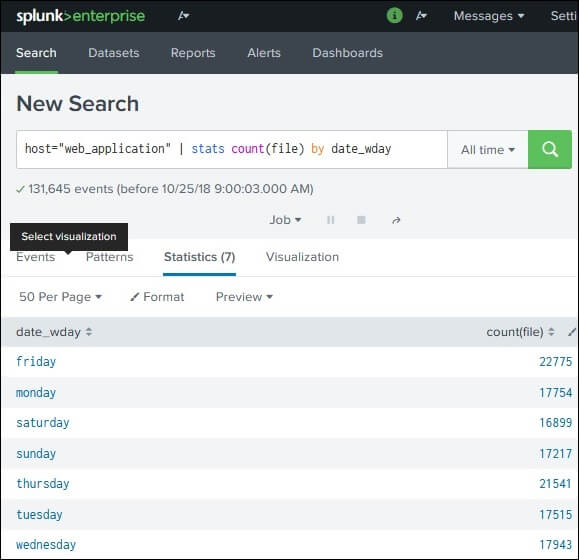This screenshot has height=560, width=579.
Task: Open the 50 Per Page dropdown
Action: pyautogui.click(x=61, y=297)
